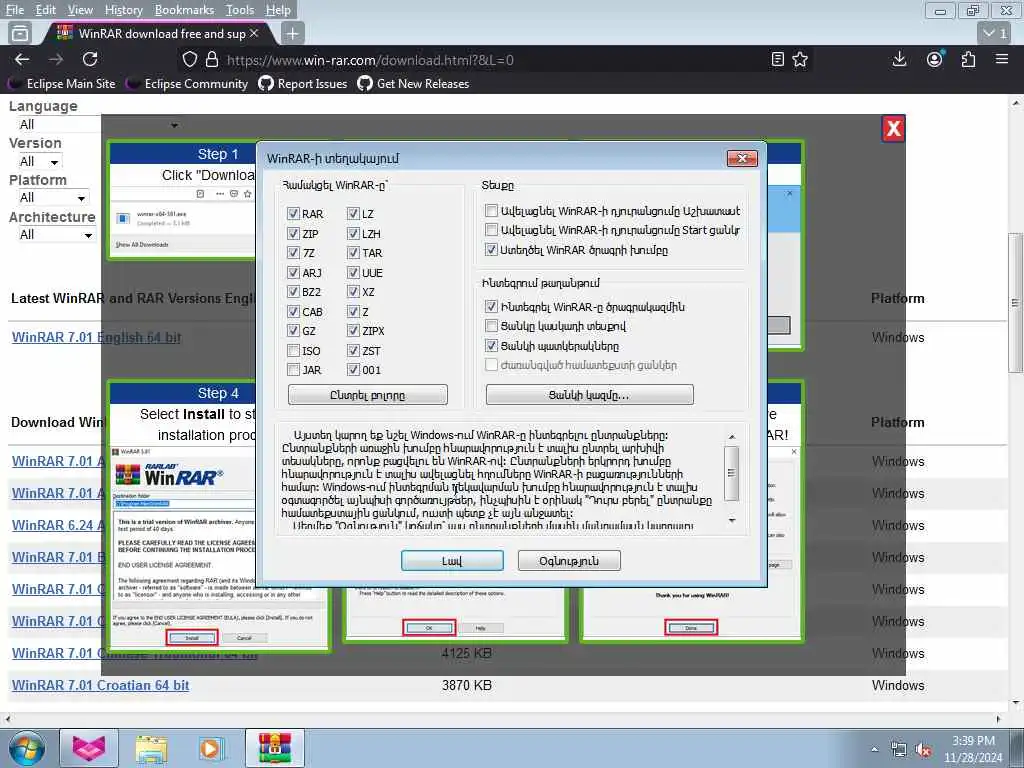This screenshot has width=1024, height=768.
Task: Open WinRAR taskbar icon
Action: coord(274,748)
